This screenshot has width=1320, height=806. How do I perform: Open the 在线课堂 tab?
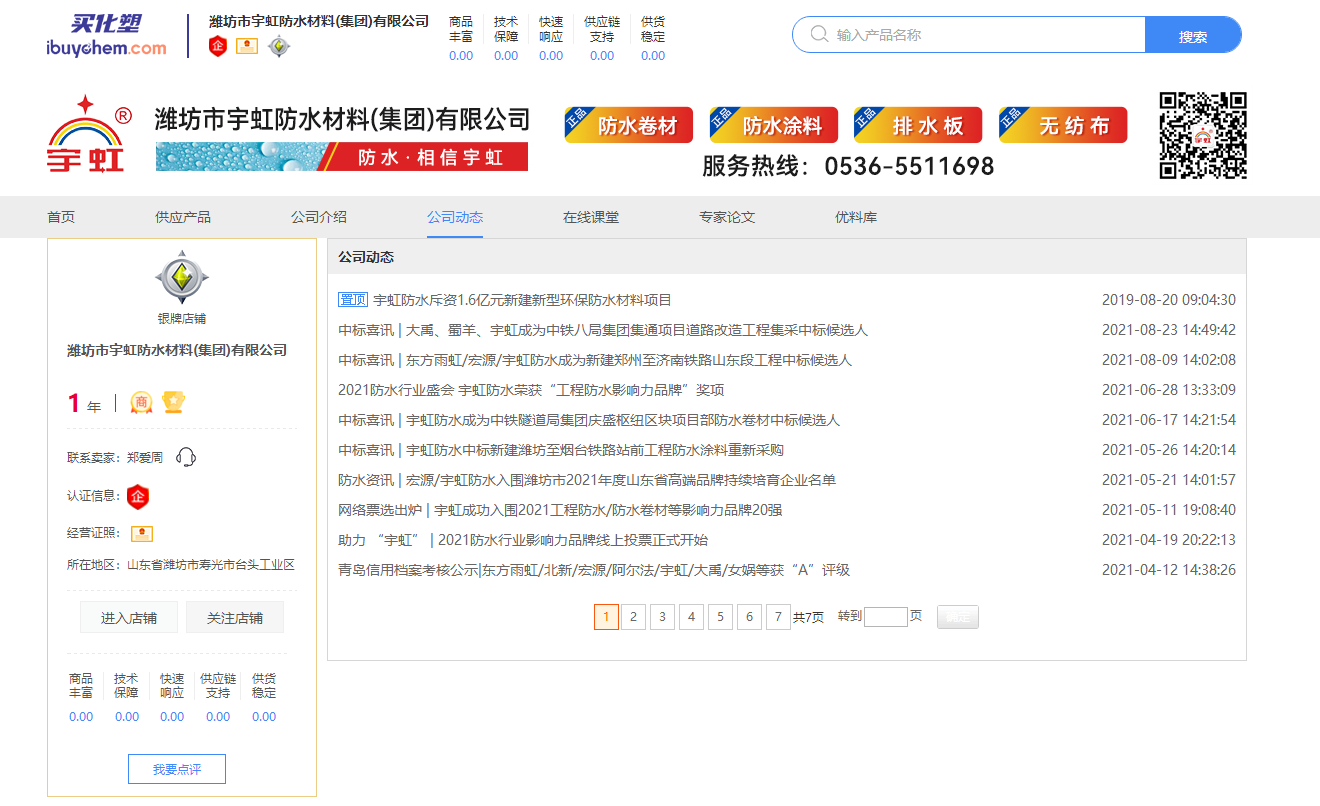[591, 217]
